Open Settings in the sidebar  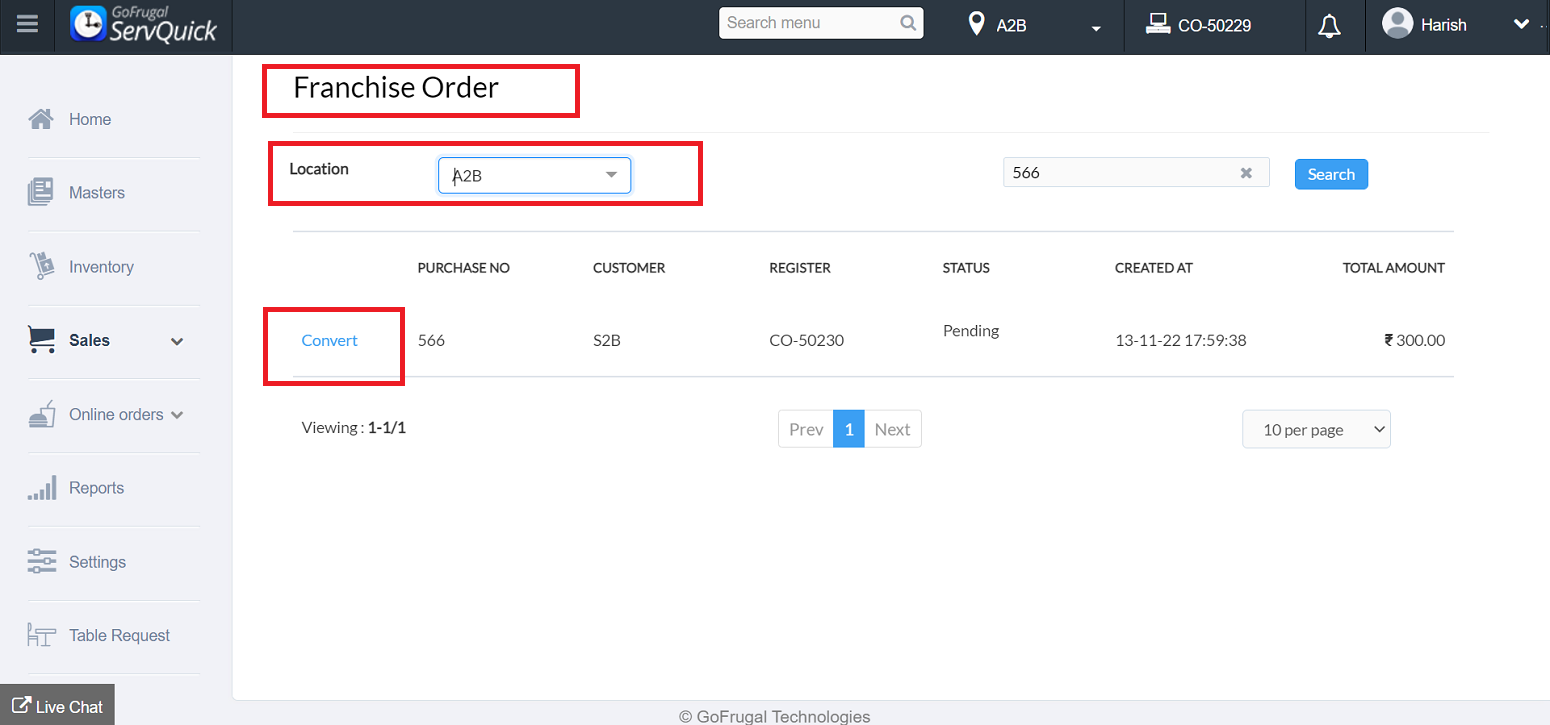click(x=98, y=562)
